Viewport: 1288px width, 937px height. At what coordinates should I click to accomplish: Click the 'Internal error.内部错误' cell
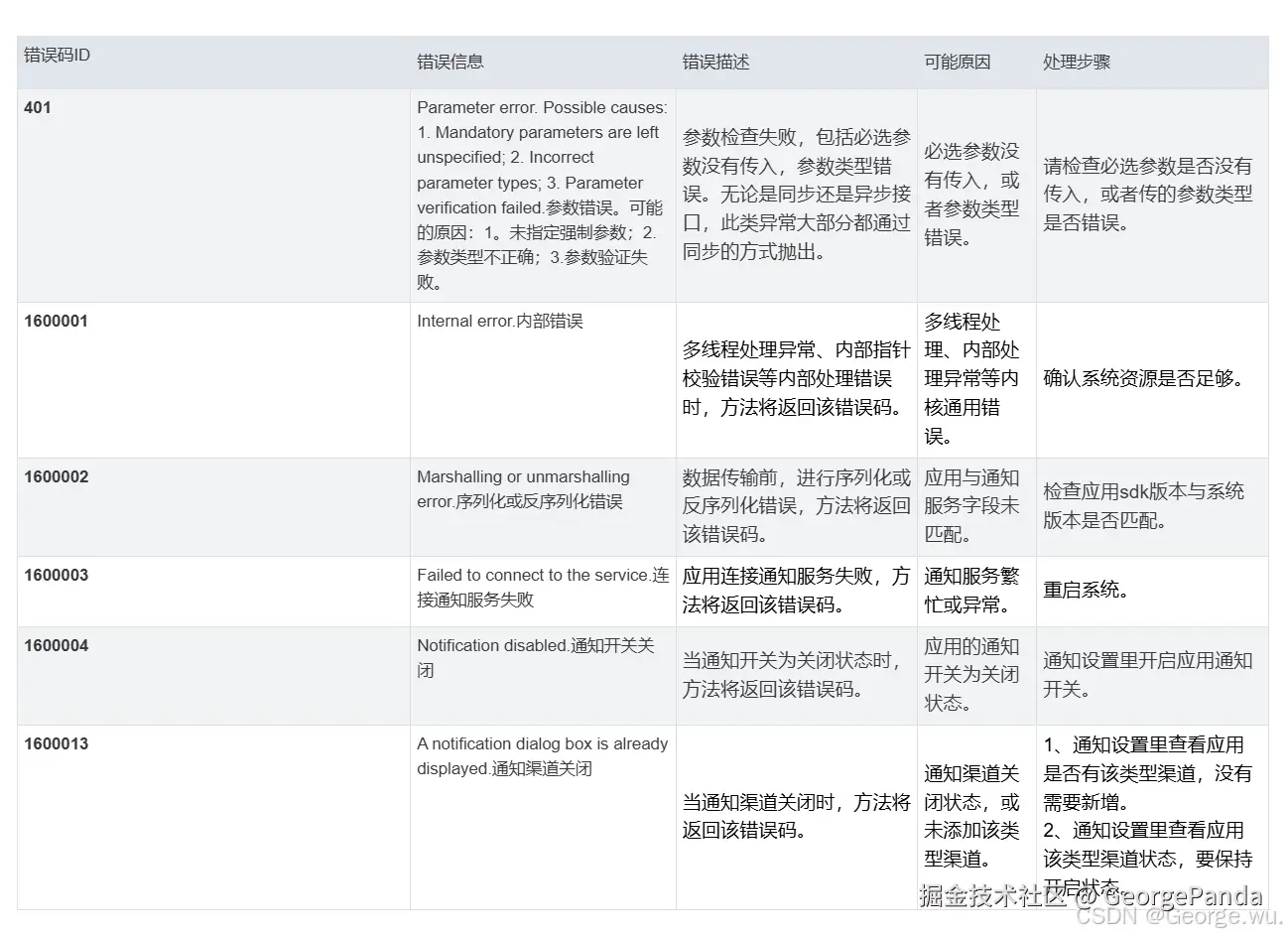click(543, 380)
